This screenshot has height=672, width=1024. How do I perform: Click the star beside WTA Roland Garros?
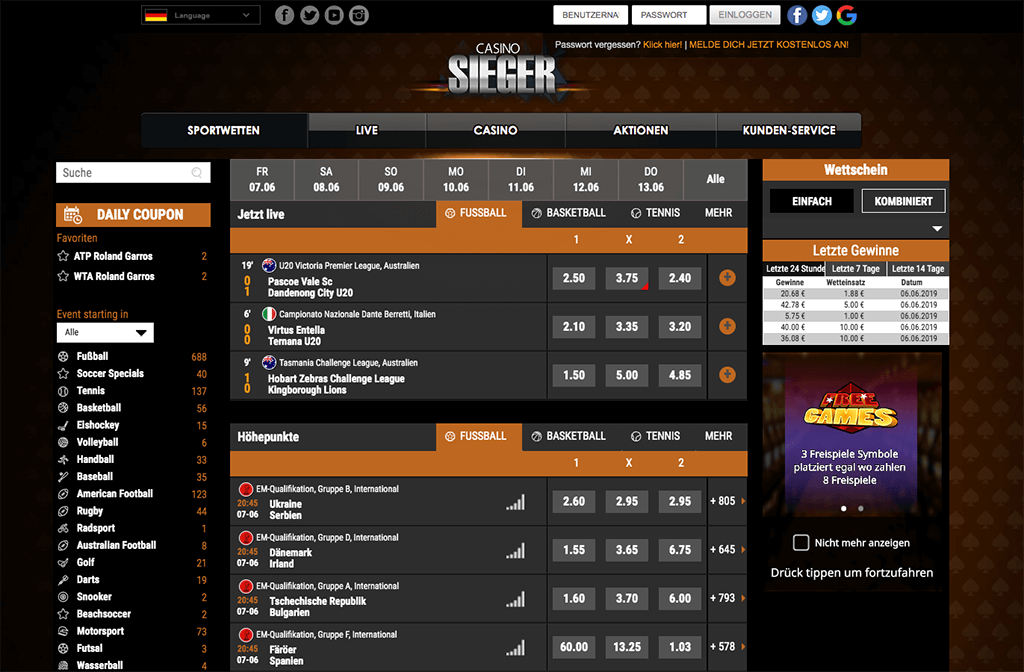(63, 276)
